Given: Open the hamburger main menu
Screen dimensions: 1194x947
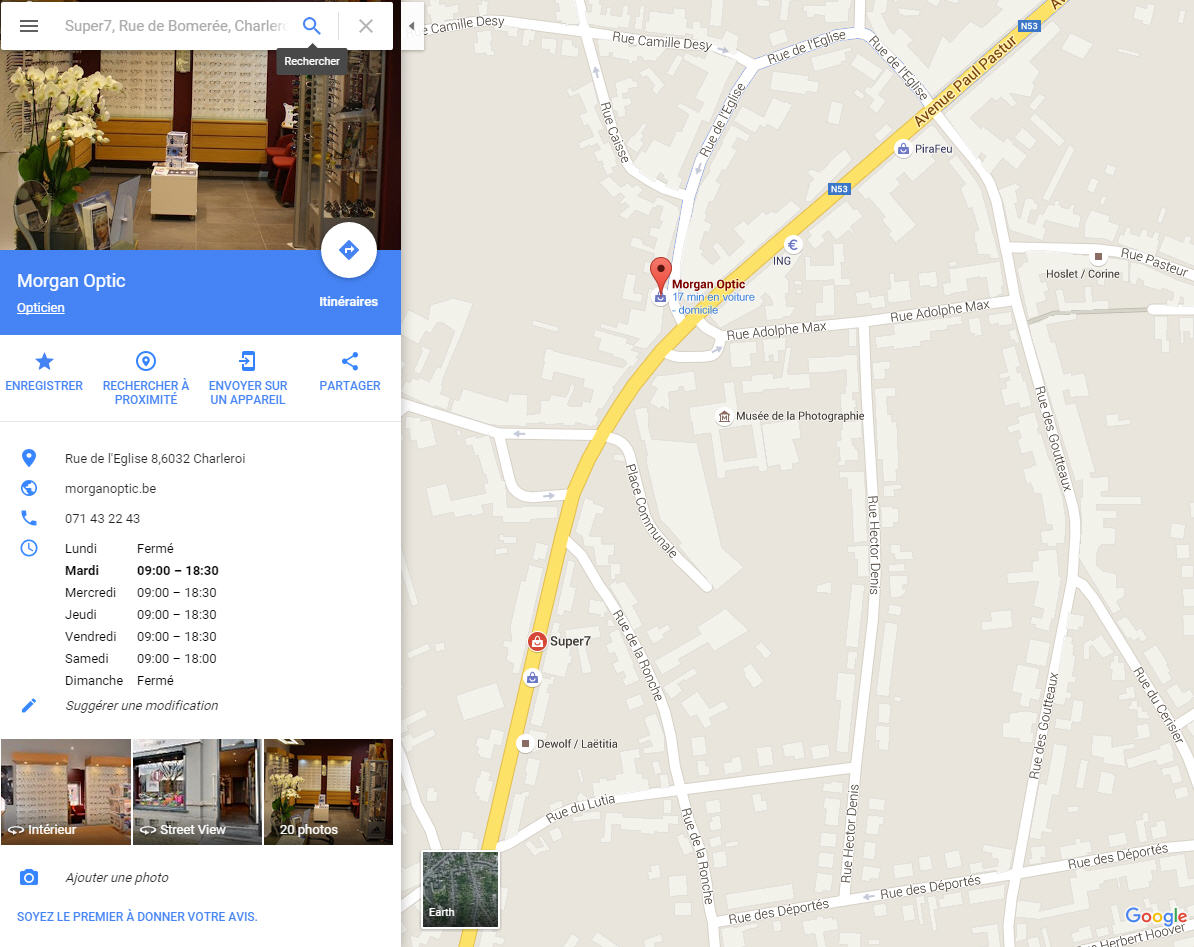Looking at the screenshot, I should click(29, 26).
